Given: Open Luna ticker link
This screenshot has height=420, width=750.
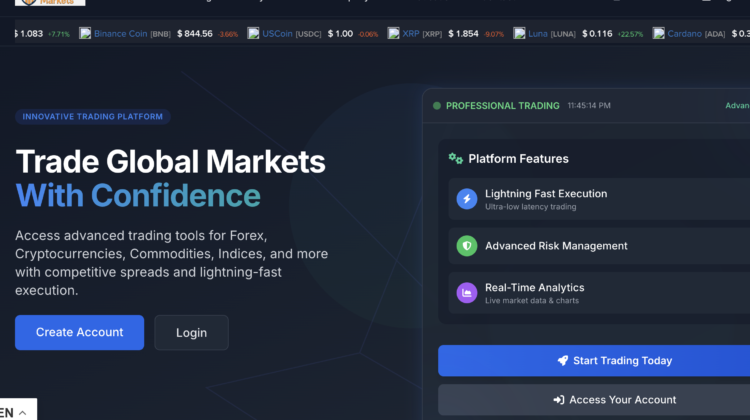Looking at the screenshot, I should click(x=538, y=34).
